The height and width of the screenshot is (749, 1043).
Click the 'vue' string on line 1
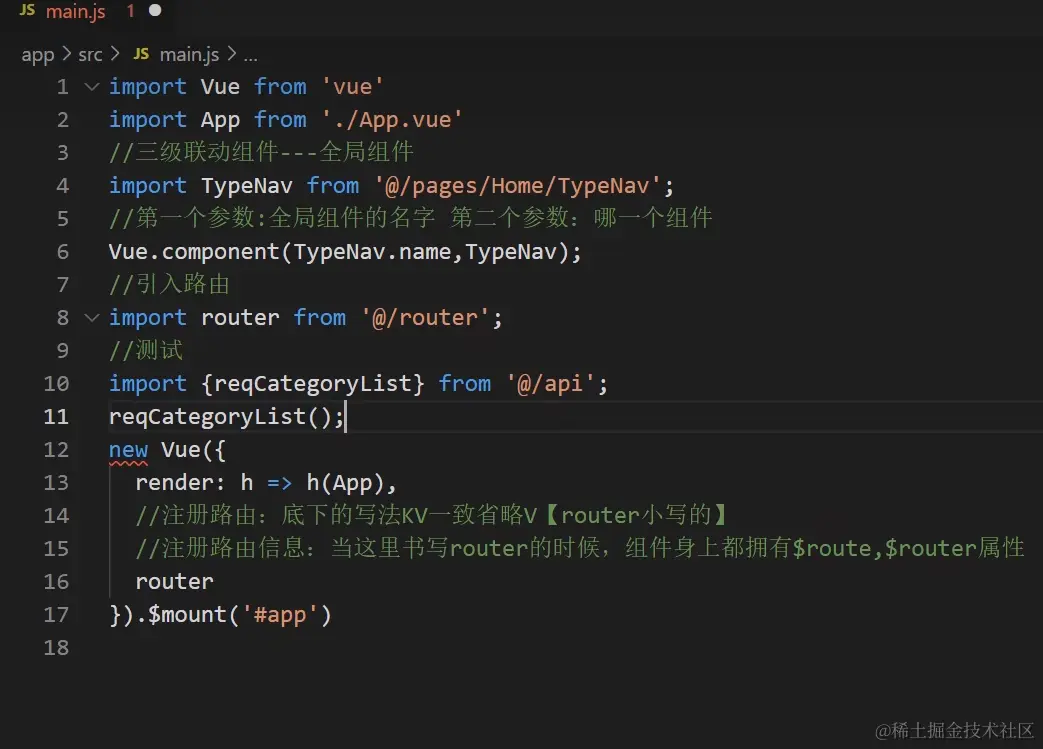click(x=353, y=87)
